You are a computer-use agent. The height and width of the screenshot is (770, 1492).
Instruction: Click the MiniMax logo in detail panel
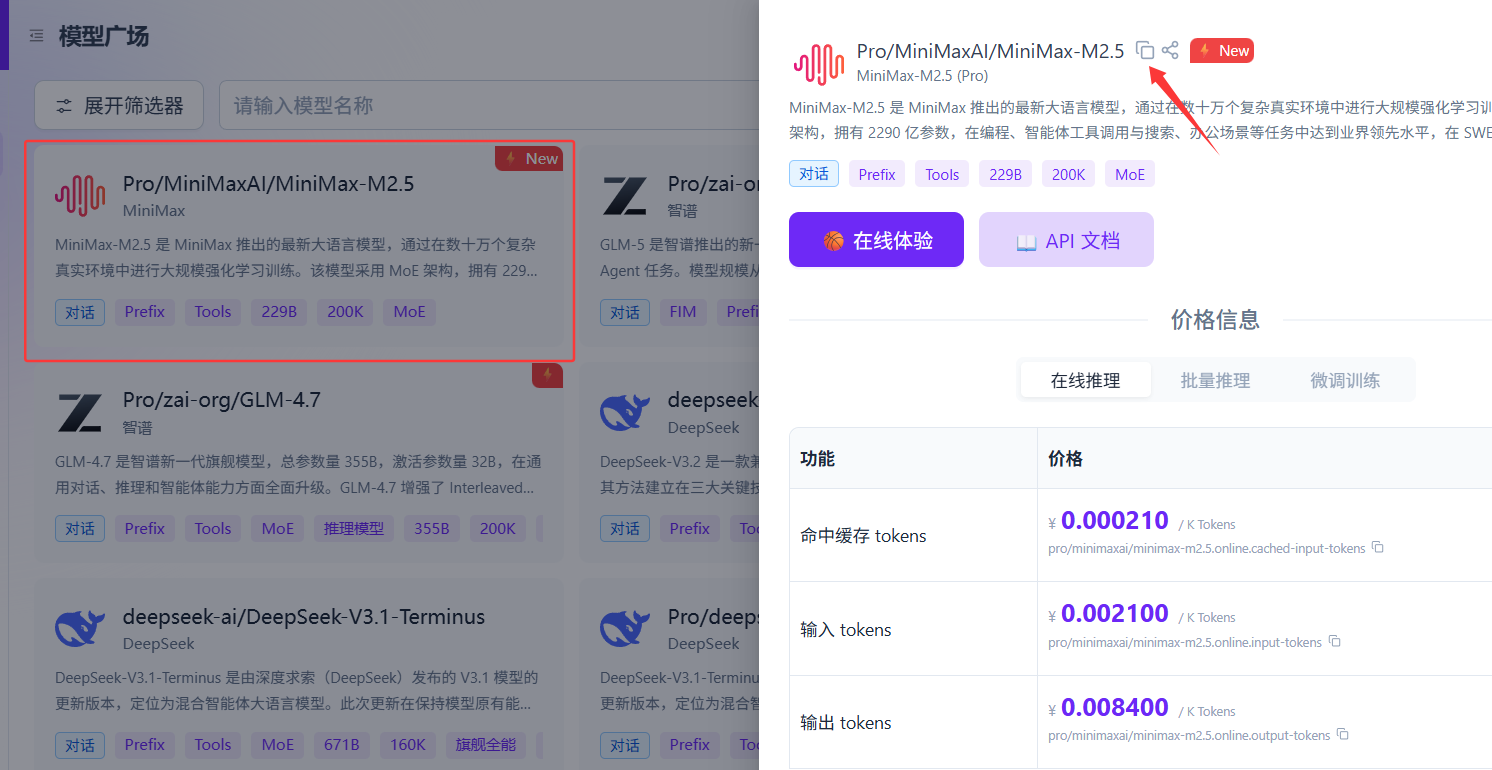819,63
